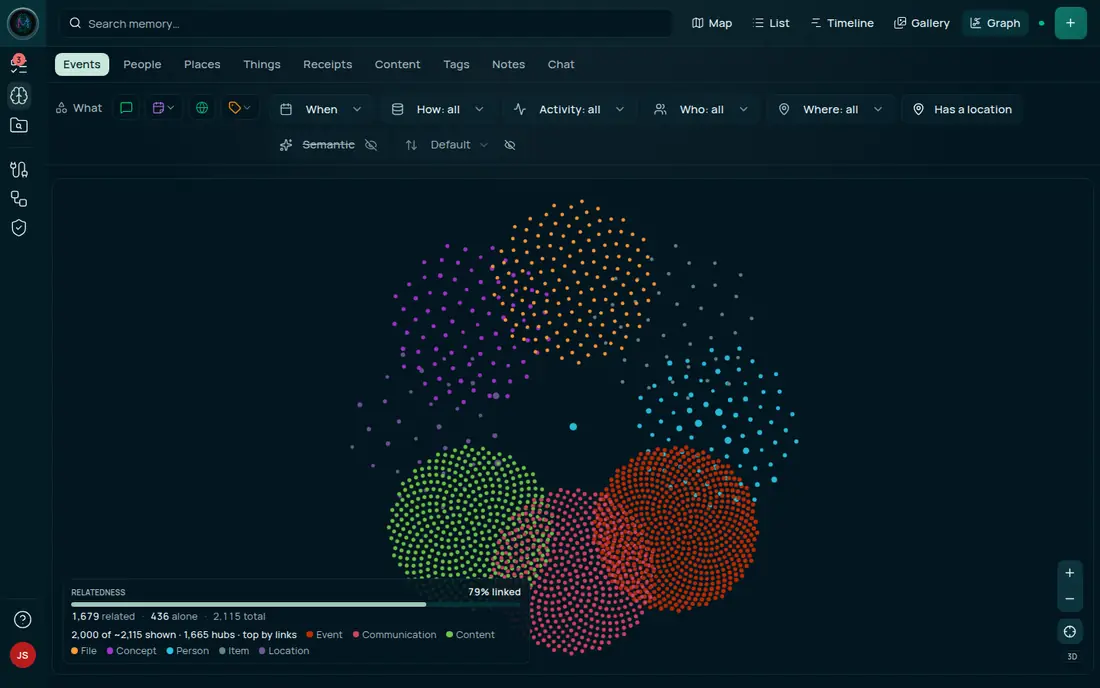Image resolution: width=1100 pixels, height=688 pixels.
Task: Open the tasks checklist with notification badge
Action: 19,64
